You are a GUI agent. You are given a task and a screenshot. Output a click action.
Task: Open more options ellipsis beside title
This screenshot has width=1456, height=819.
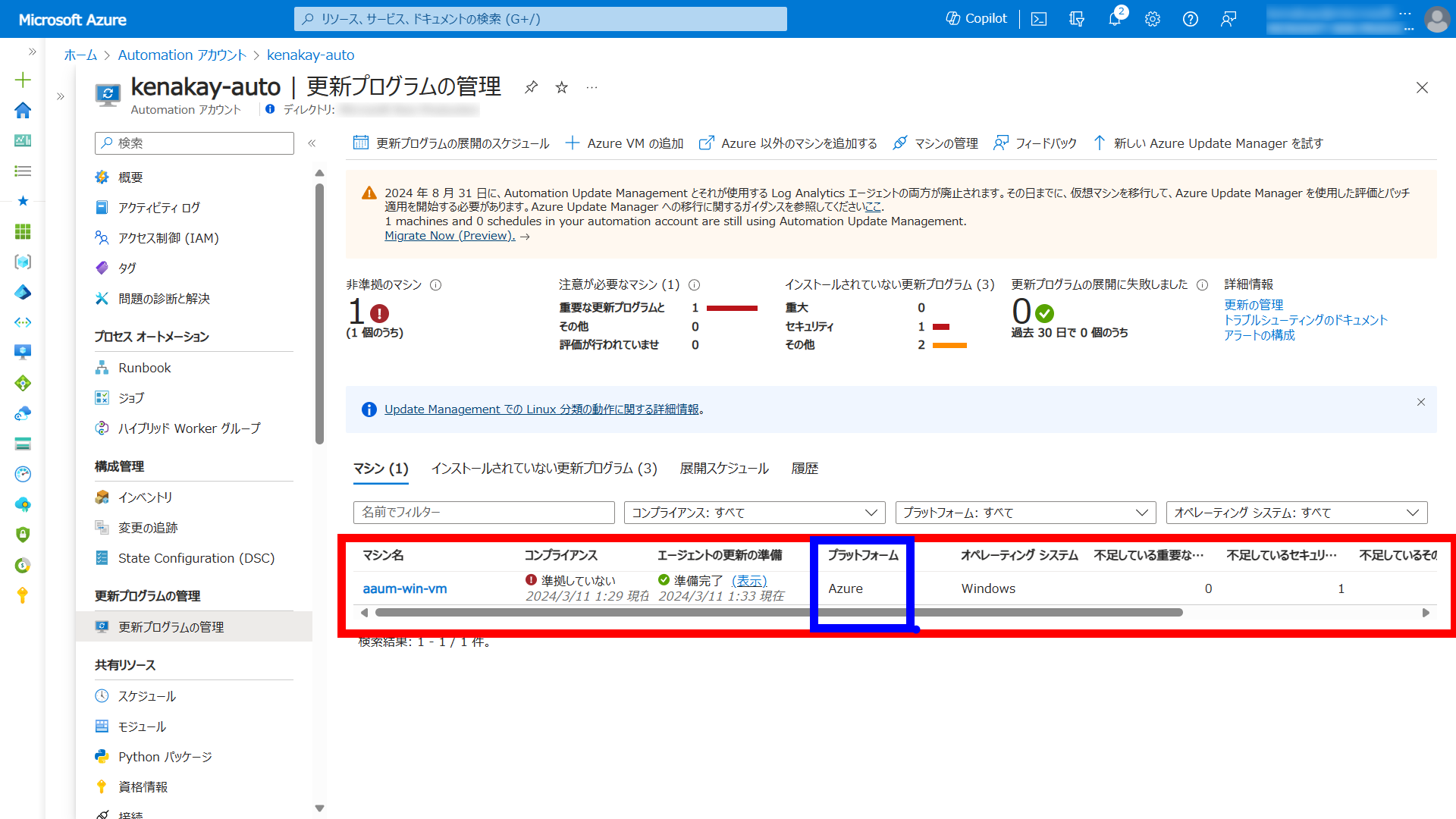(x=591, y=87)
